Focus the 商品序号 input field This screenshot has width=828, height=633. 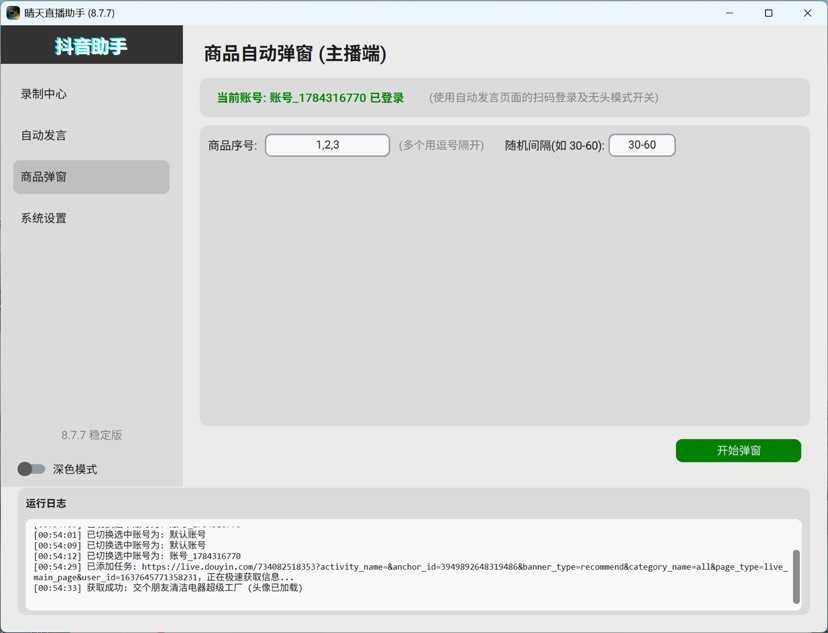pos(327,145)
